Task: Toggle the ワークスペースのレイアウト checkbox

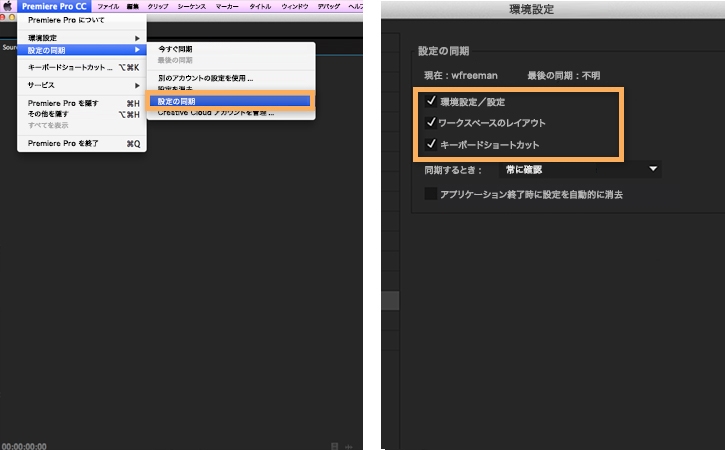Action: pyautogui.click(x=431, y=122)
